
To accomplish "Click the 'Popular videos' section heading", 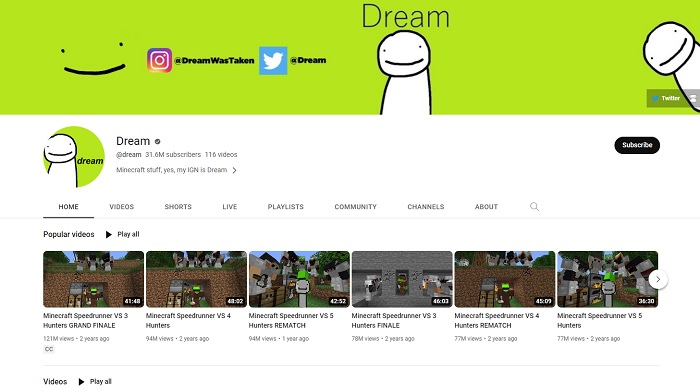I will coord(69,234).
